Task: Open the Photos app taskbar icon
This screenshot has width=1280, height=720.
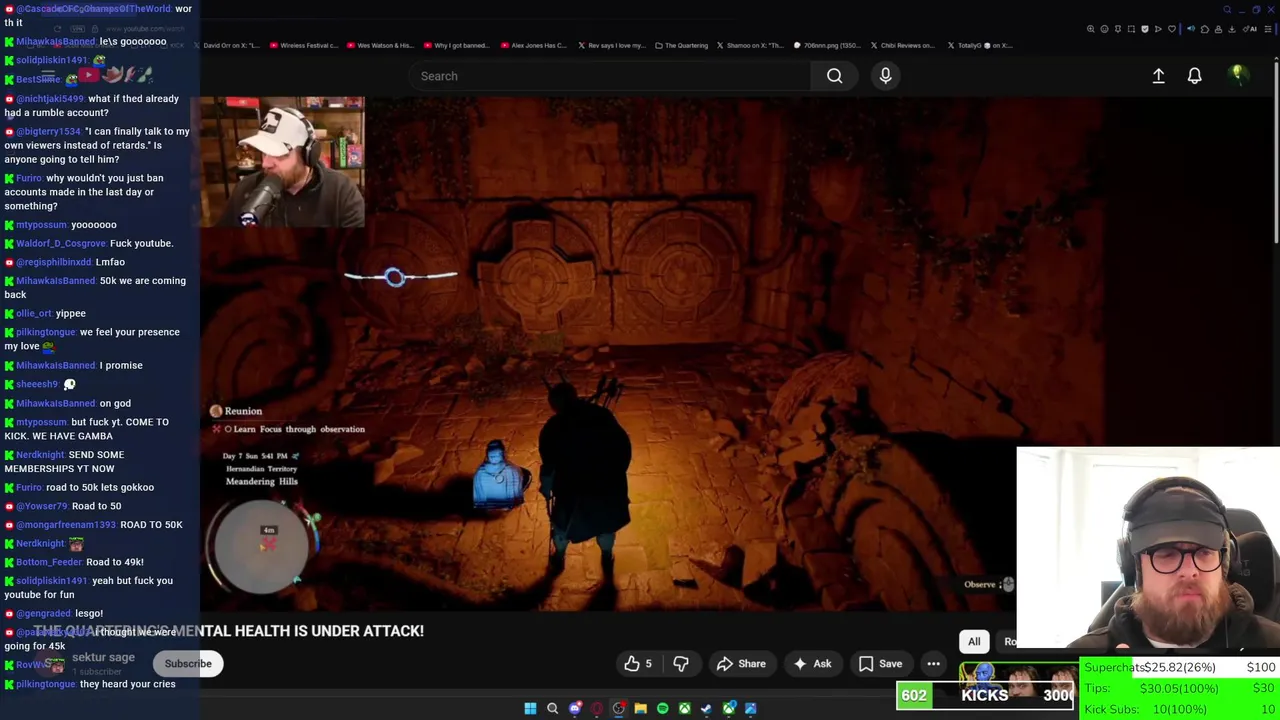Action: pos(751,708)
